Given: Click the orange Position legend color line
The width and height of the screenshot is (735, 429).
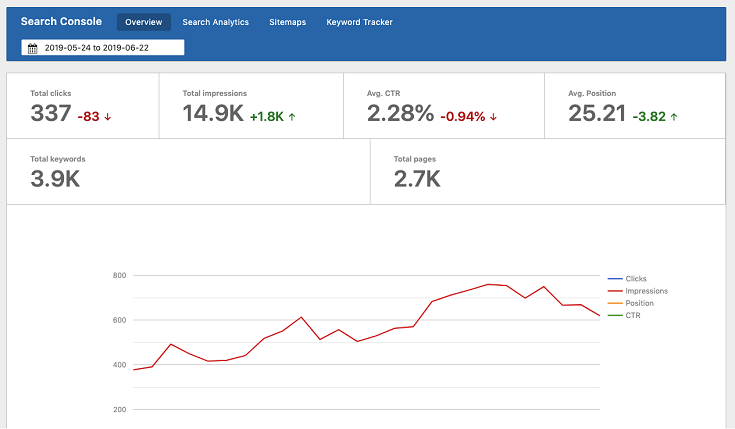Looking at the screenshot, I should pos(615,303).
